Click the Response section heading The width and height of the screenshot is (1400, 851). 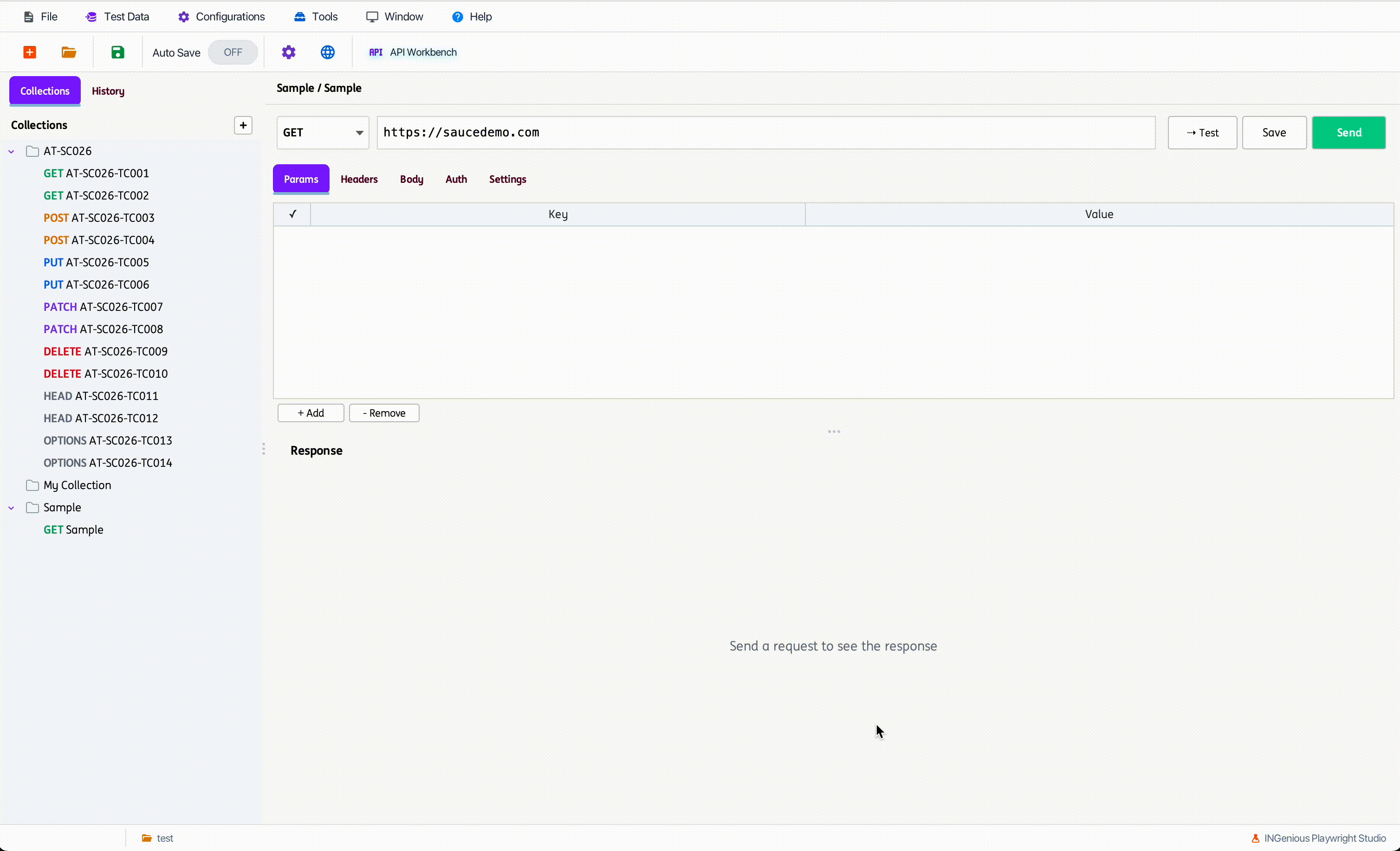coord(317,451)
